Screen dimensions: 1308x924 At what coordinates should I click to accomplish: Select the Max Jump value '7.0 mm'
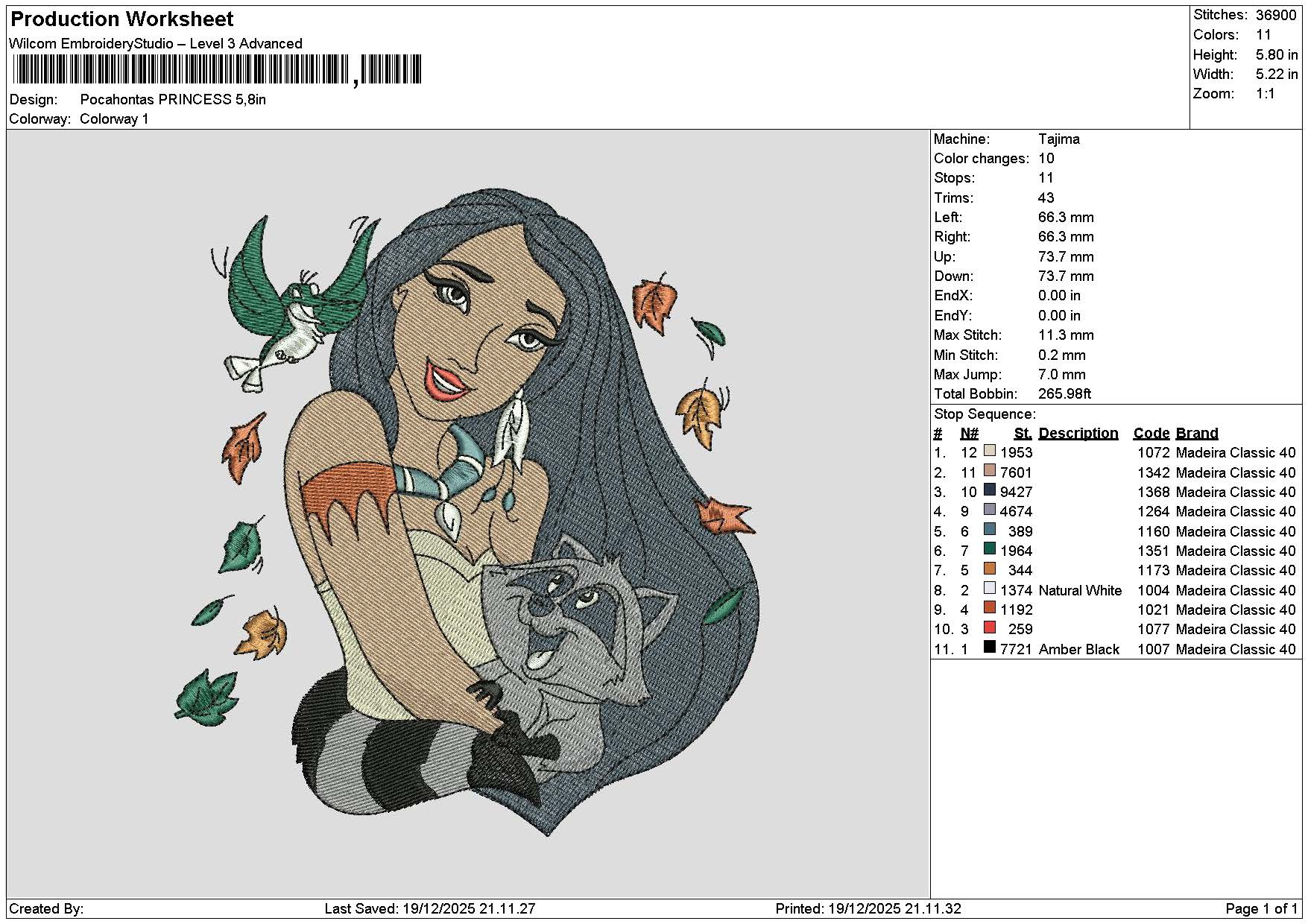tap(1062, 375)
